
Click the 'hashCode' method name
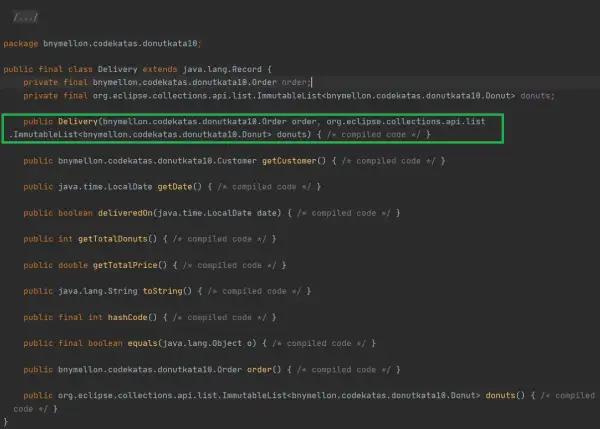[x=127, y=317]
